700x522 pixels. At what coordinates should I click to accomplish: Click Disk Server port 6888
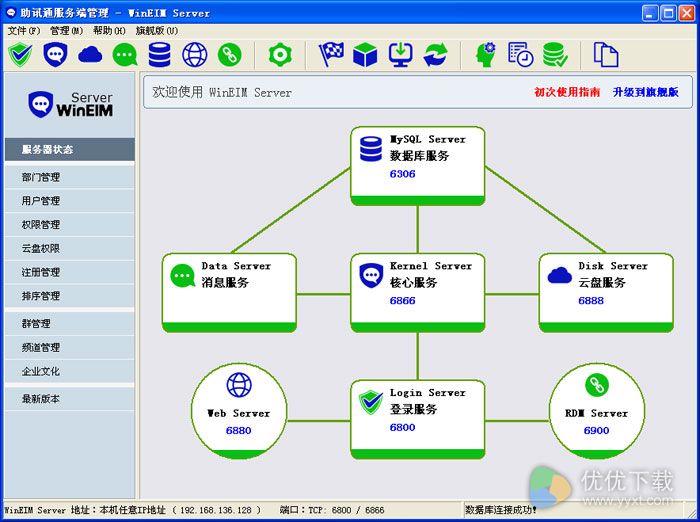pyautogui.click(x=591, y=301)
